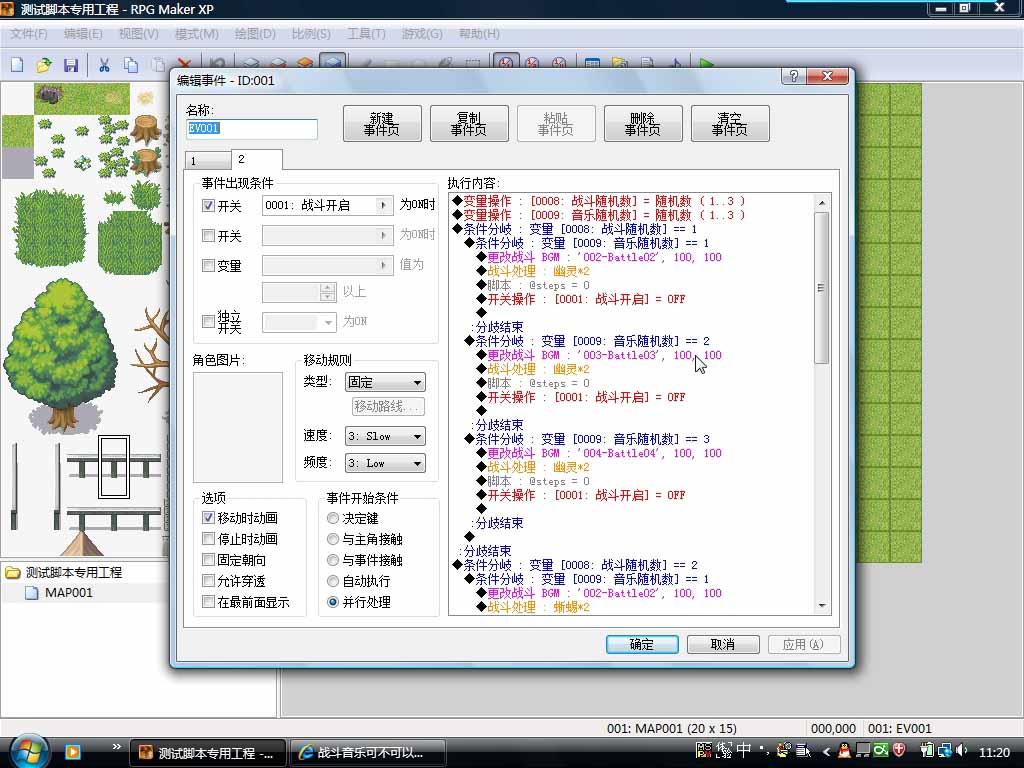Click the Copy icon in main toolbar
1024x768 pixels.
pos(131,65)
